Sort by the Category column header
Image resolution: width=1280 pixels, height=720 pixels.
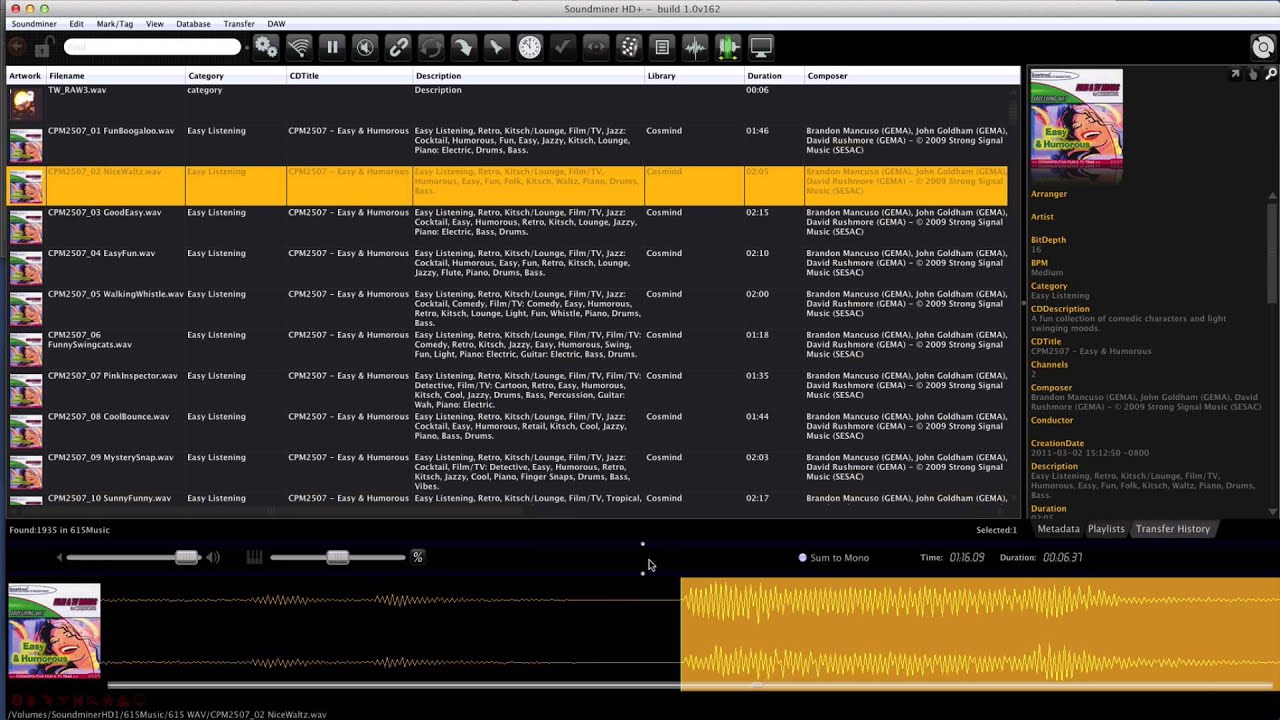[x=236, y=76]
